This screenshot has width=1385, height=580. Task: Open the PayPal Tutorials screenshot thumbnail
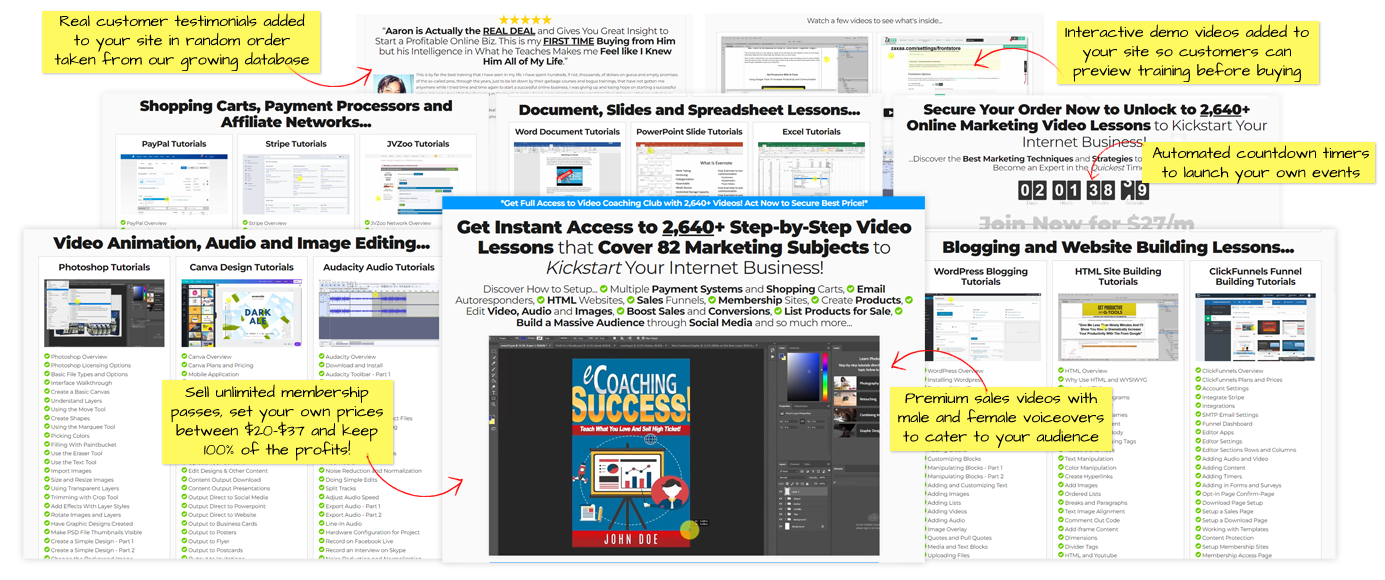click(174, 185)
